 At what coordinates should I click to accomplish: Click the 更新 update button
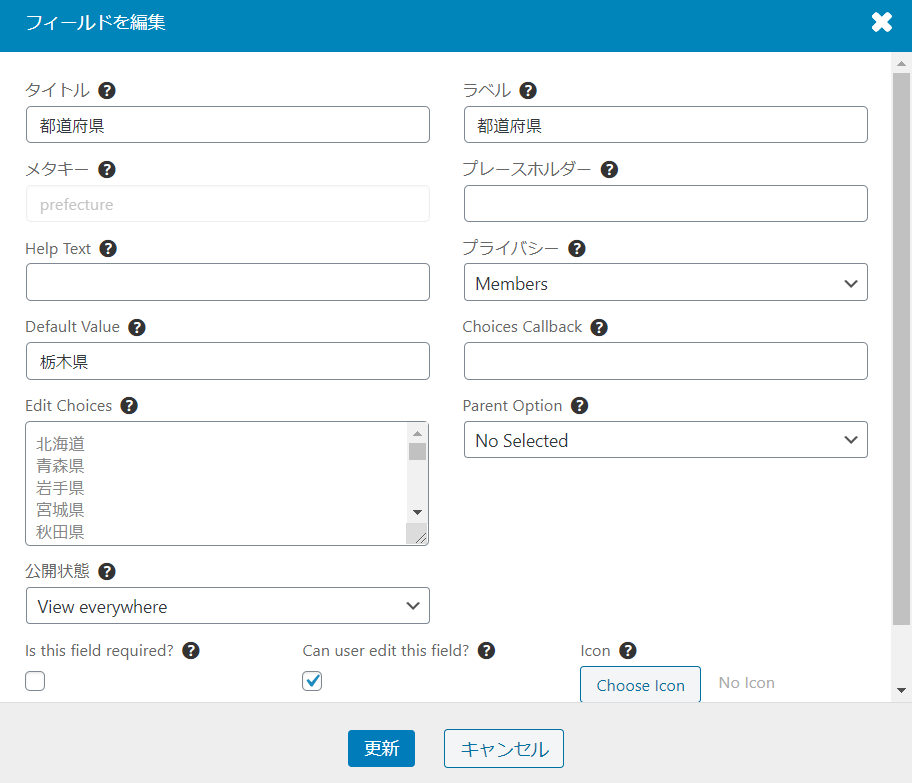click(382, 748)
